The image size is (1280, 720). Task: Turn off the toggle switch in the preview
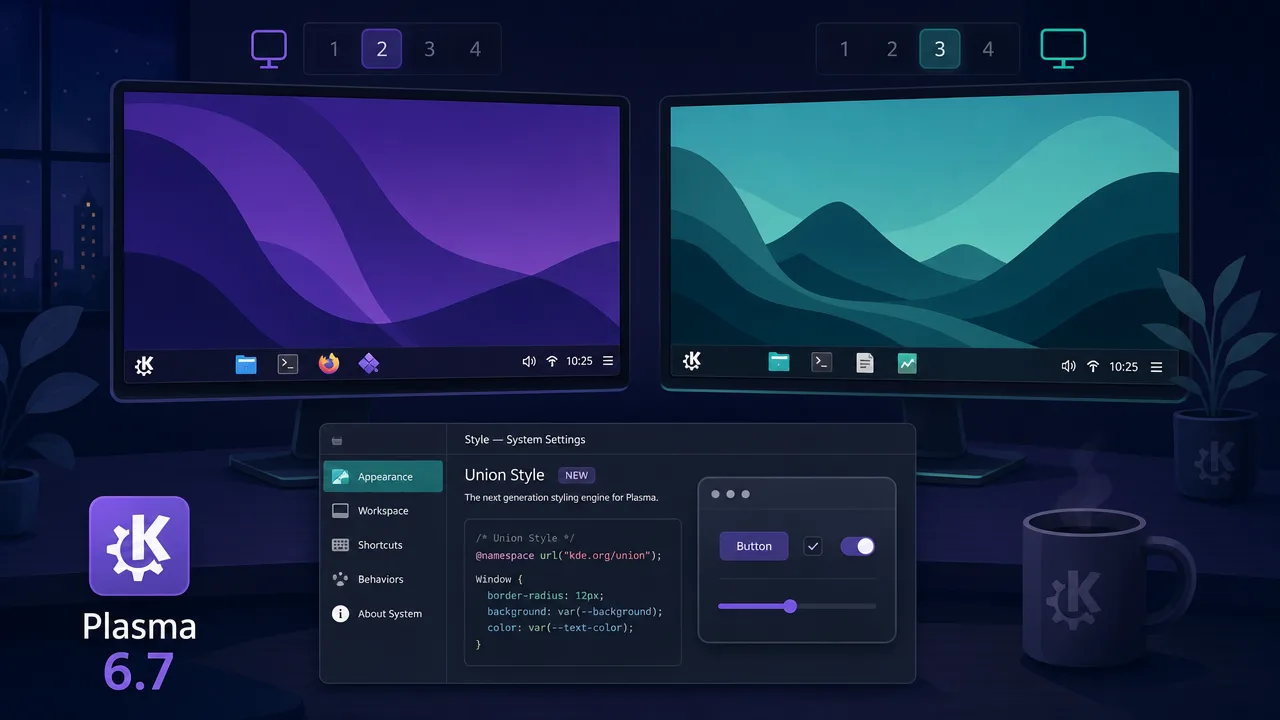tap(858, 546)
